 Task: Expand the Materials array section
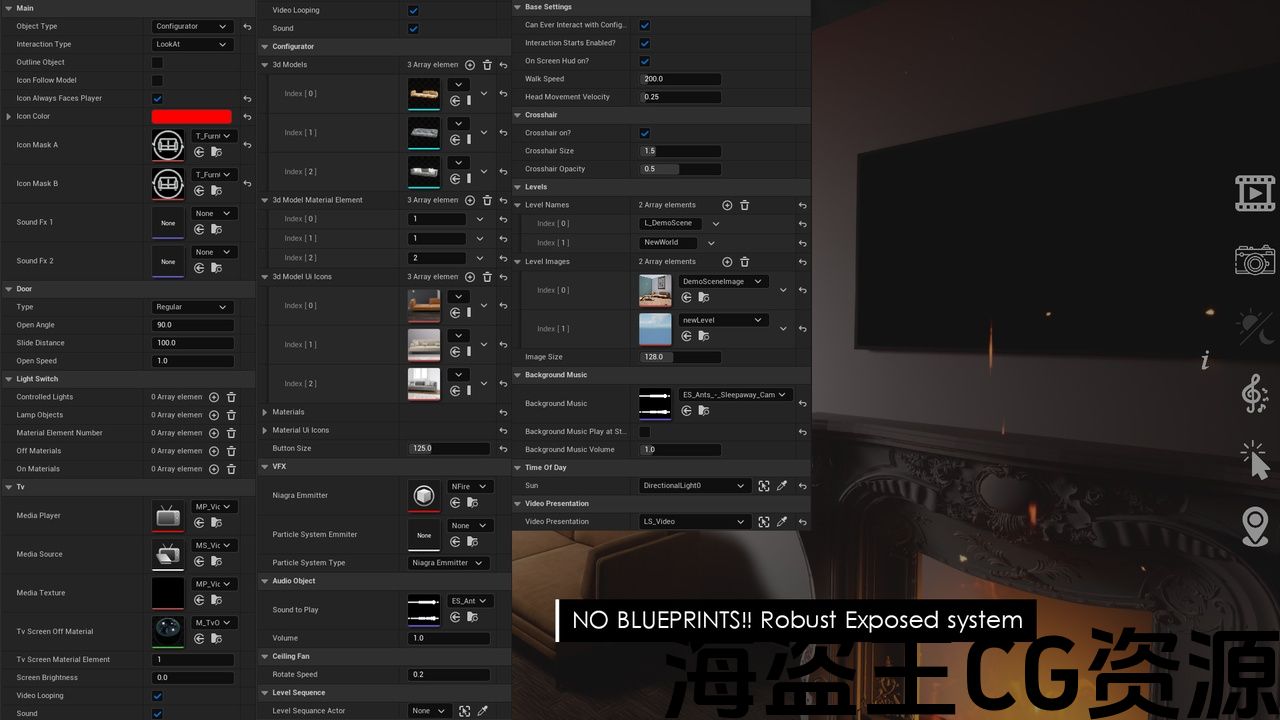[265, 412]
